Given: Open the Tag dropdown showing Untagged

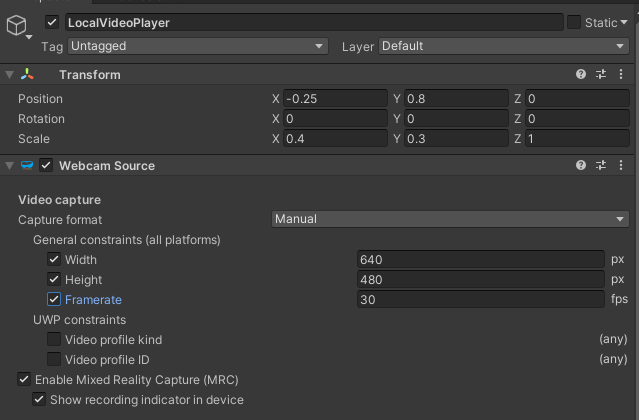Looking at the screenshot, I should tap(198, 46).
